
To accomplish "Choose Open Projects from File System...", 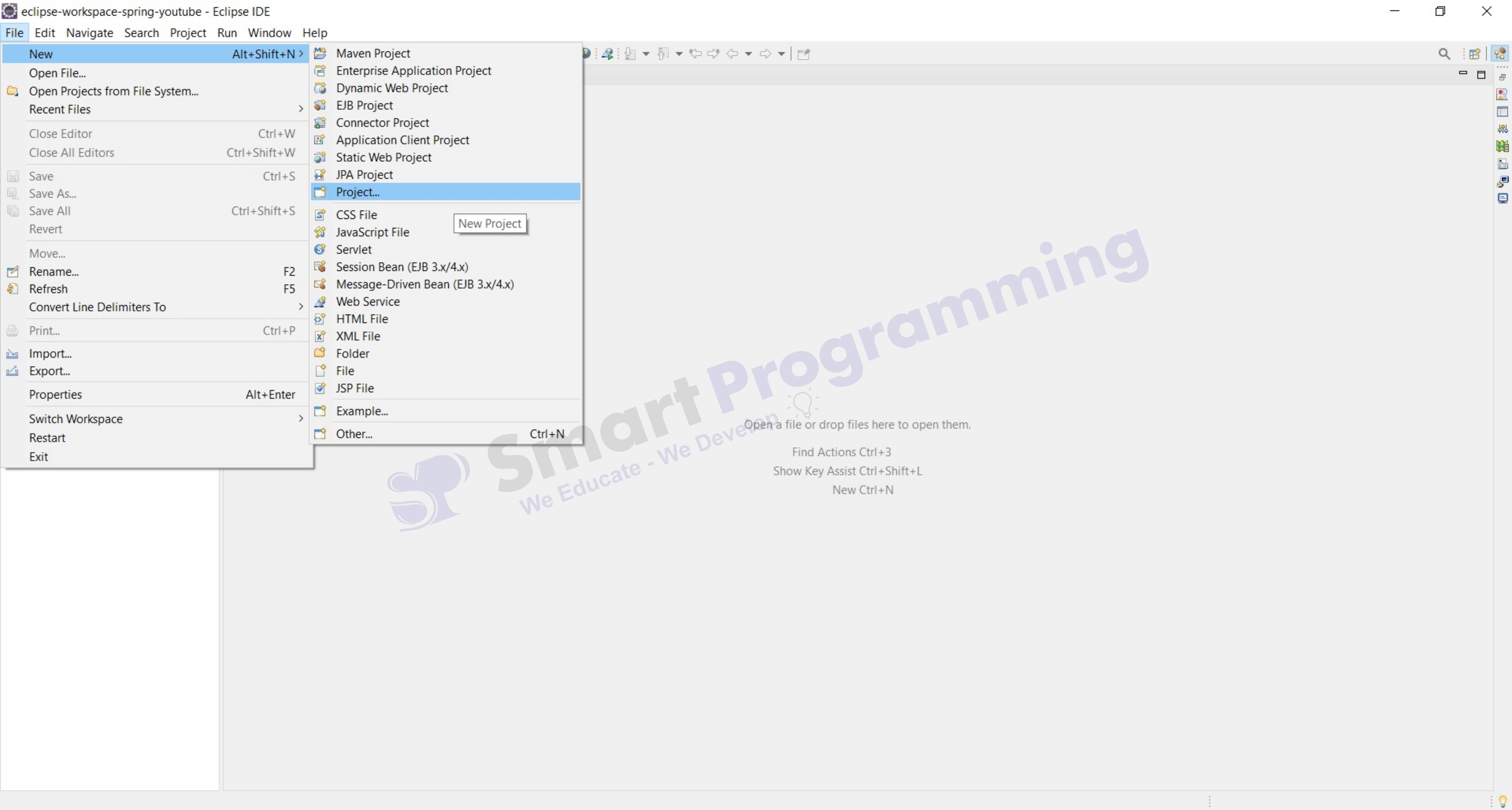I will (155, 91).
